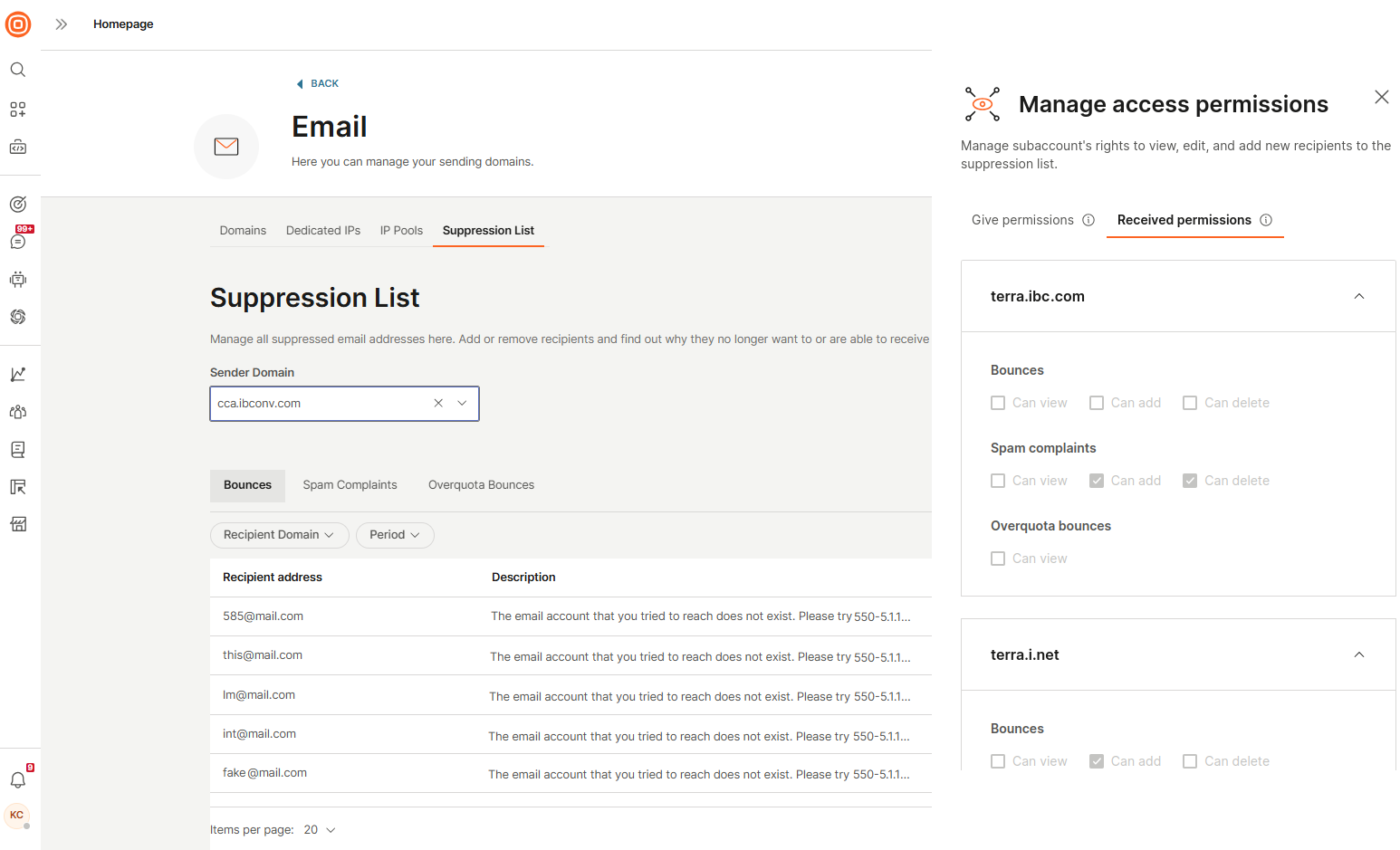This screenshot has height=850, width=1400.
Task: Select the chatbot icon in the sidebar
Action: [18, 279]
